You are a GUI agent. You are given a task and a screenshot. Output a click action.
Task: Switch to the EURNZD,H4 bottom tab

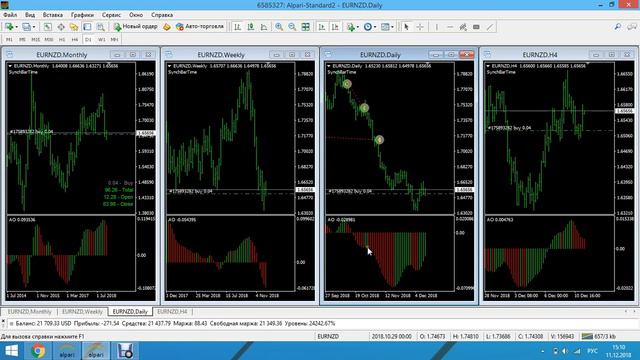click(172, 311)
